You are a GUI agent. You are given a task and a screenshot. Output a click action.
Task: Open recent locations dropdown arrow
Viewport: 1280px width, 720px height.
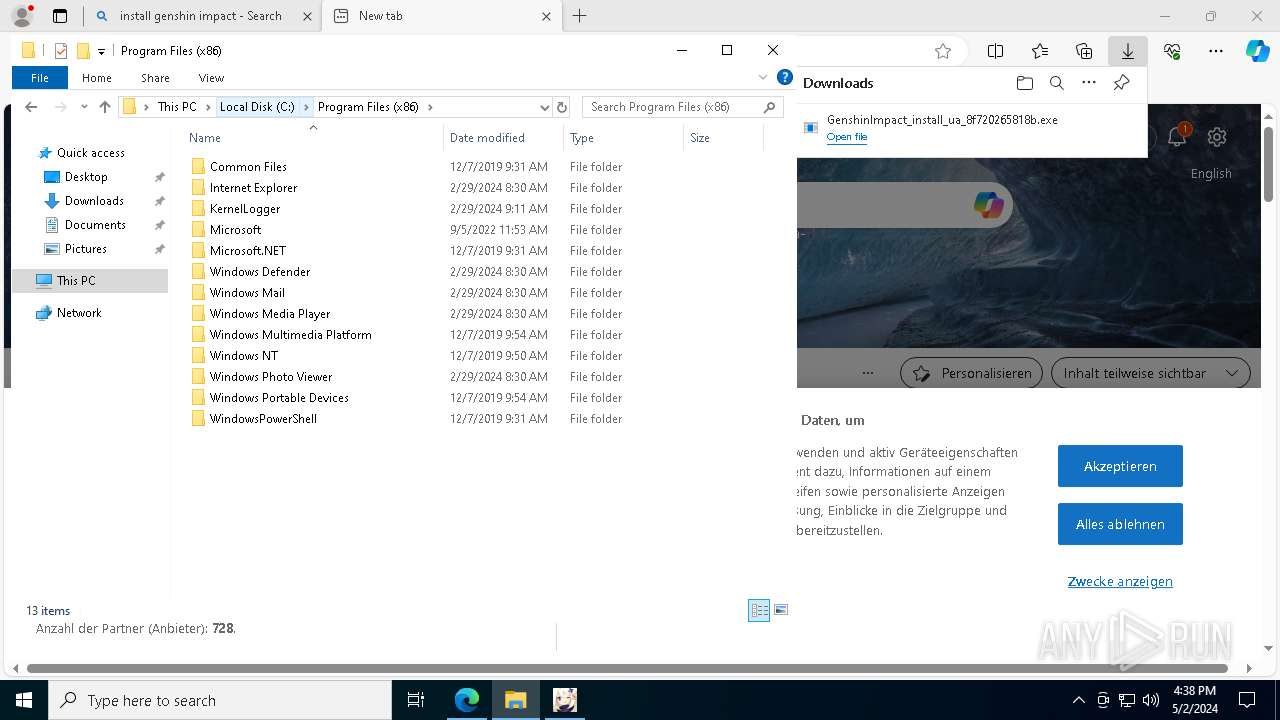(x=83, y=107)
